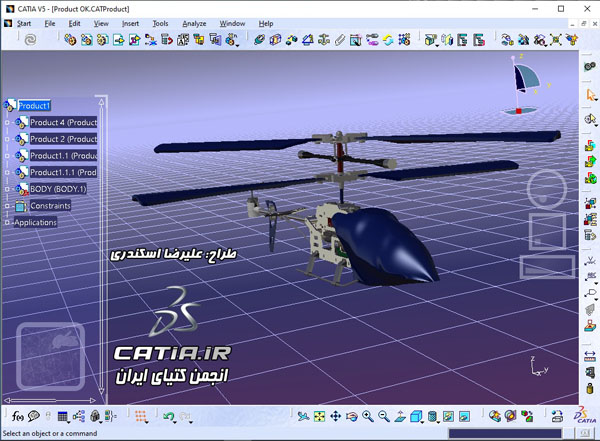Screen dimensions: 600x441
Task: Select the Product1 root node
Action: click(x=34, y=106)
